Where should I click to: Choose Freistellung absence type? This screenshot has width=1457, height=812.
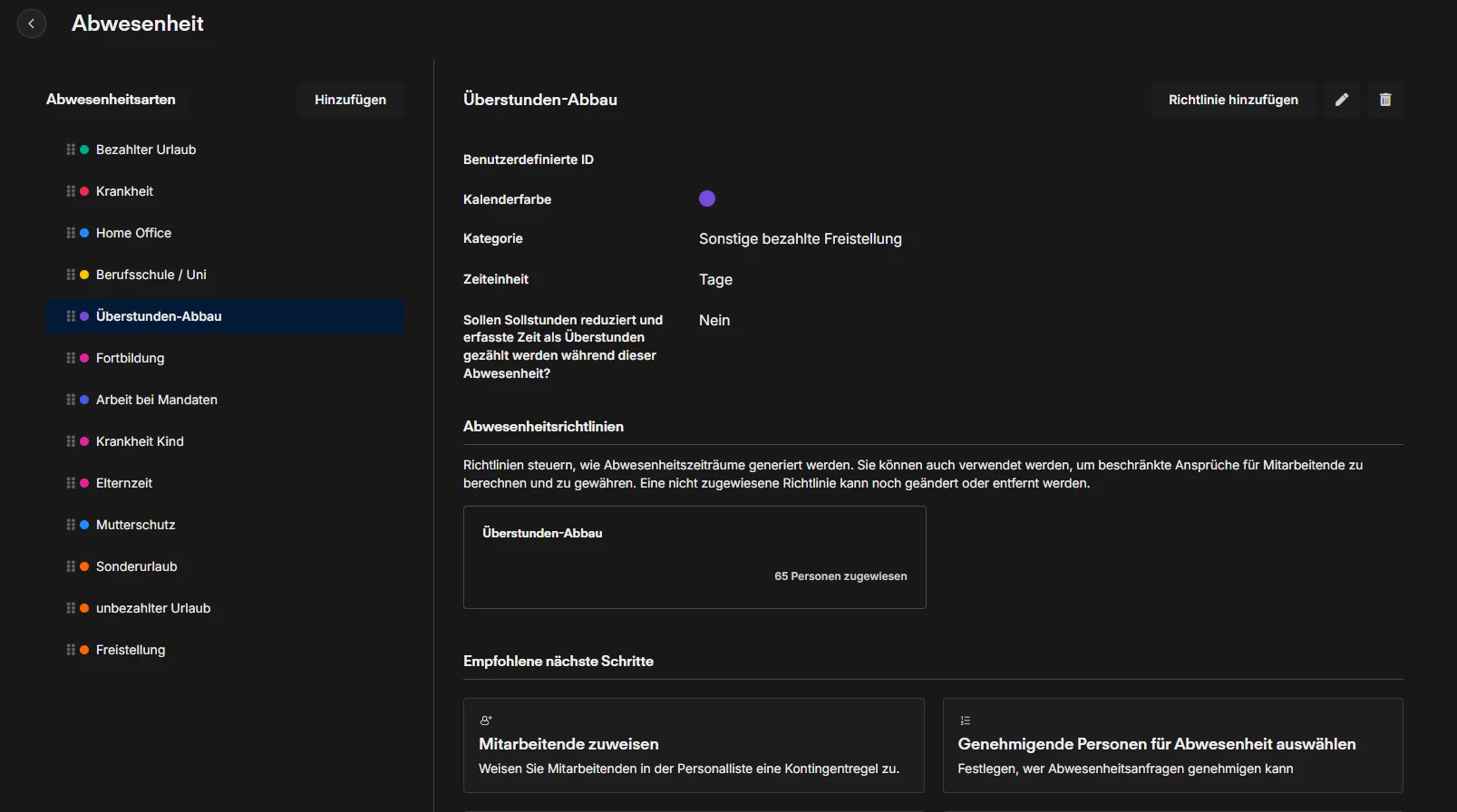(225, 650)
